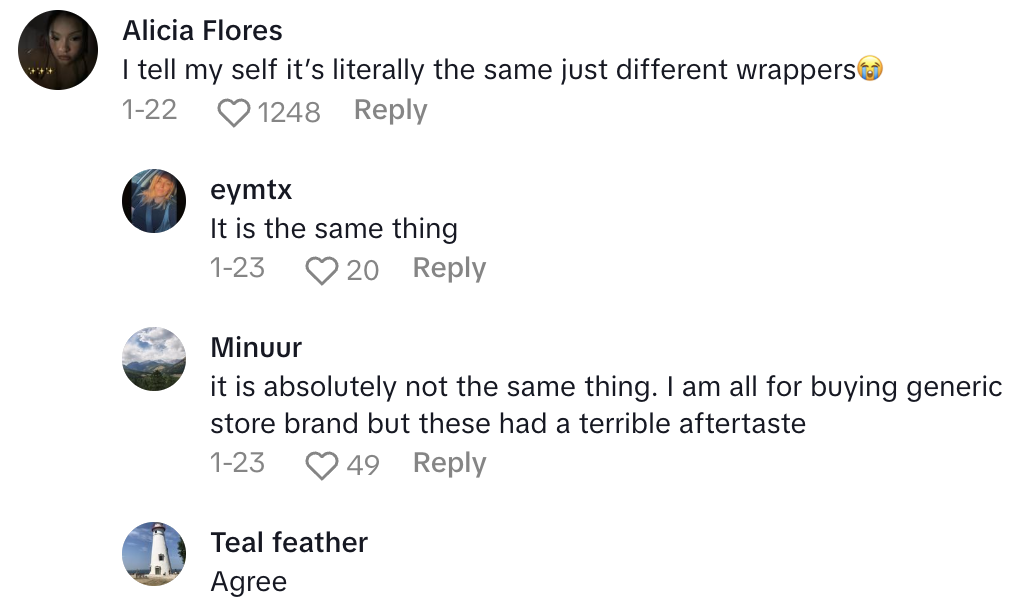Open Teal feather's lighthouse avatar
The height and width of the screenshot is (608, 1034).
pos(154,553)
